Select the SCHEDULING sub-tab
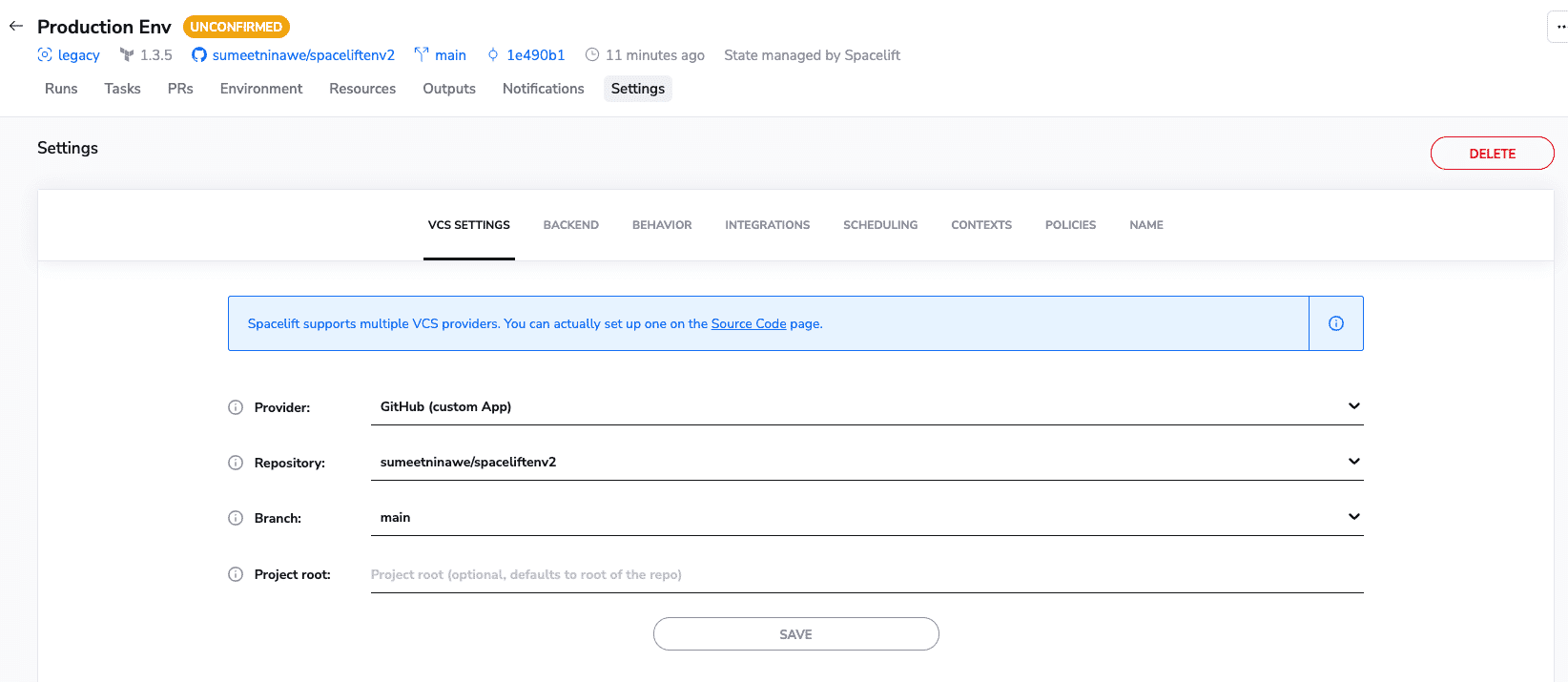The height and width of the screenshot is (682, 1568). tap(880, 225)
